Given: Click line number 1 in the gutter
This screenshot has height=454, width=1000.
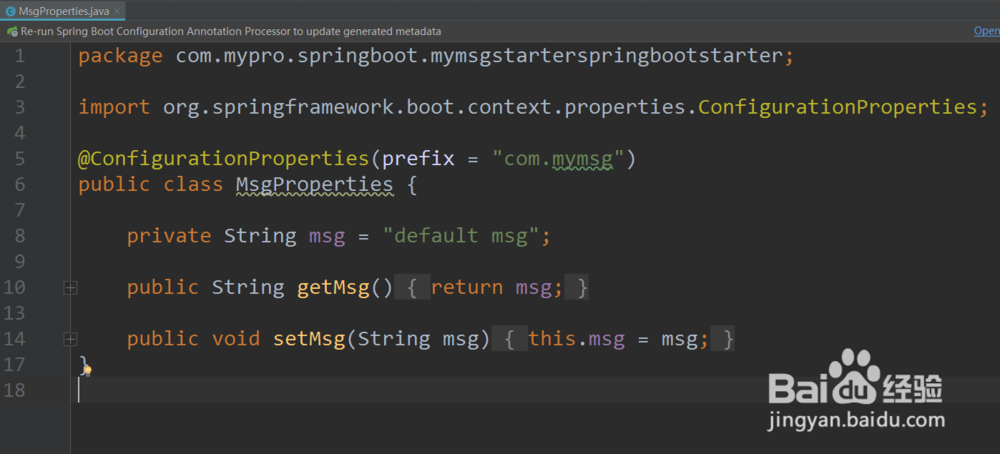Looking at the screenshot, I should 18,56.
